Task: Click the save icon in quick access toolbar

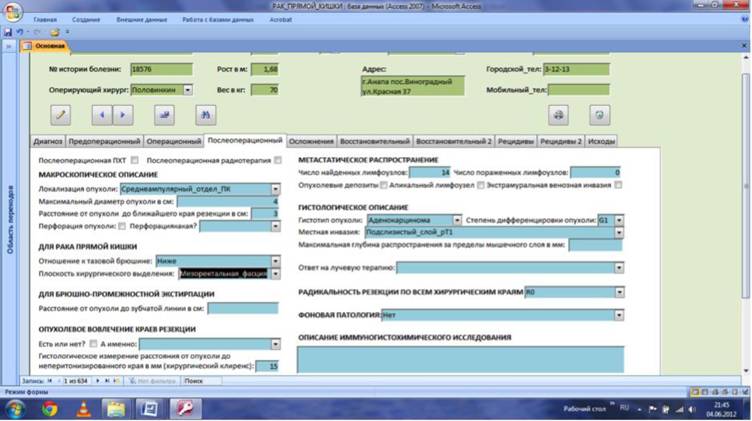Action: pyautogui.click(x=8, y=32)
